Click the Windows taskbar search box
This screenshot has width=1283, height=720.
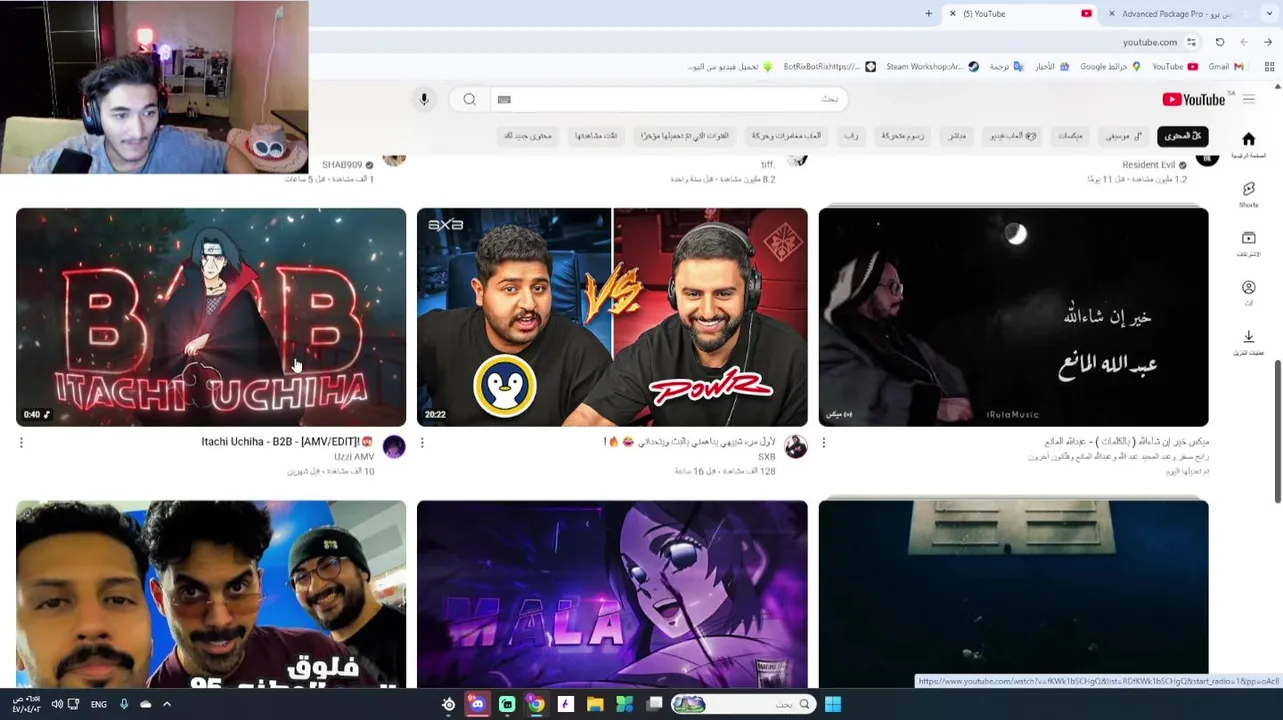(745, 704)
